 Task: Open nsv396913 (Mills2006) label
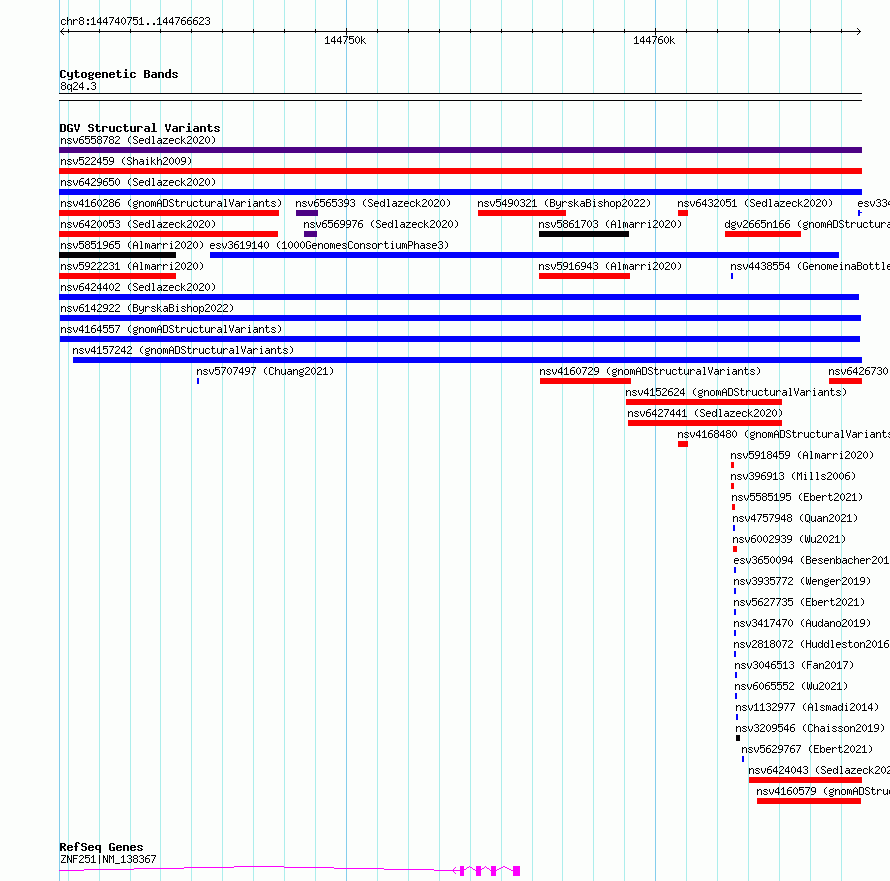tap(793, 476)
